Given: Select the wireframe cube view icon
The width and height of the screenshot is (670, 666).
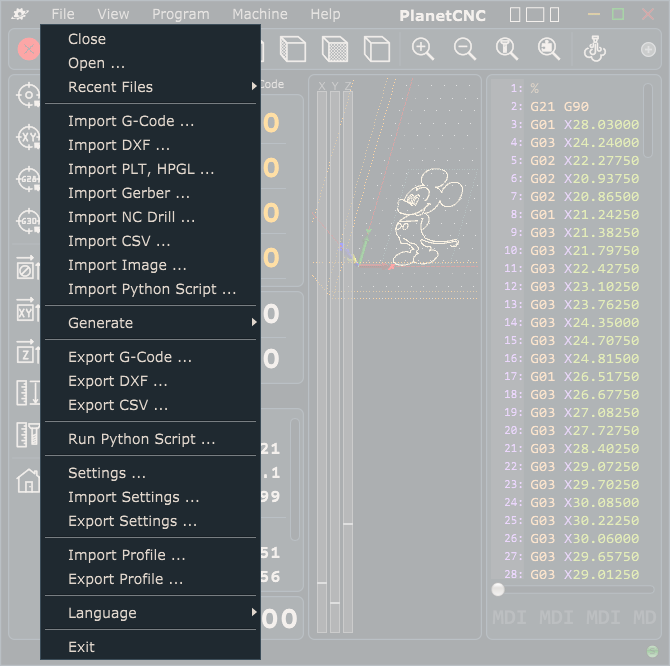Looking at the screenshot, I should coord(377,49).
